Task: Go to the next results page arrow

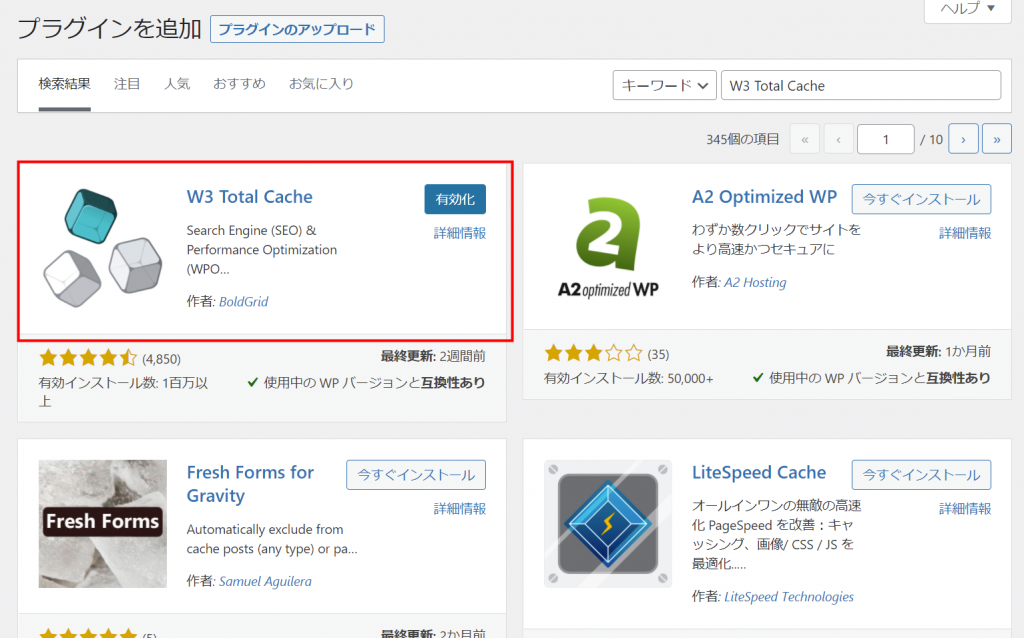Action: (963, 139)
